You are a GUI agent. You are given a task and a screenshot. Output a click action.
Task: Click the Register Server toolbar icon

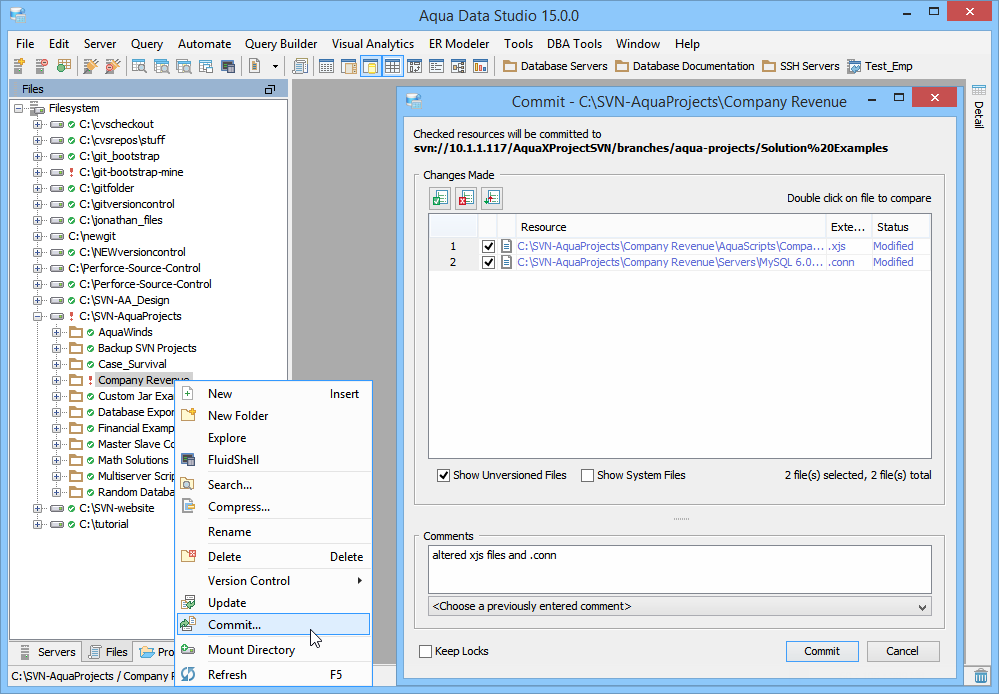pyautogui.click(x=20, y=66)
